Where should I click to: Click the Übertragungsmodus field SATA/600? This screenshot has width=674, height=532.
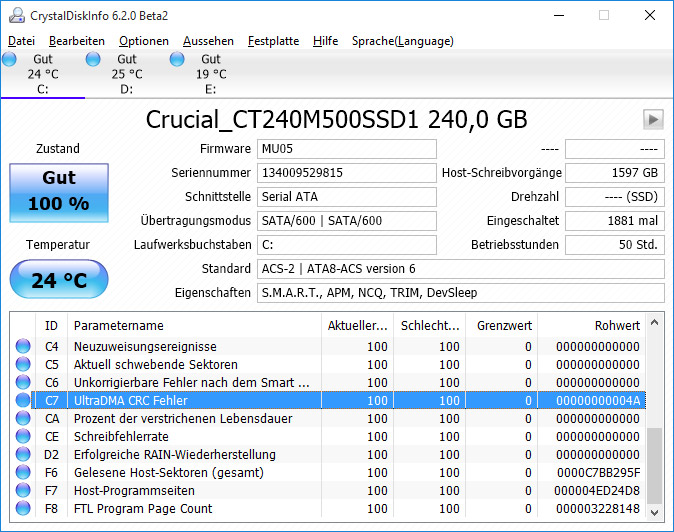click(x=347, y=221)
